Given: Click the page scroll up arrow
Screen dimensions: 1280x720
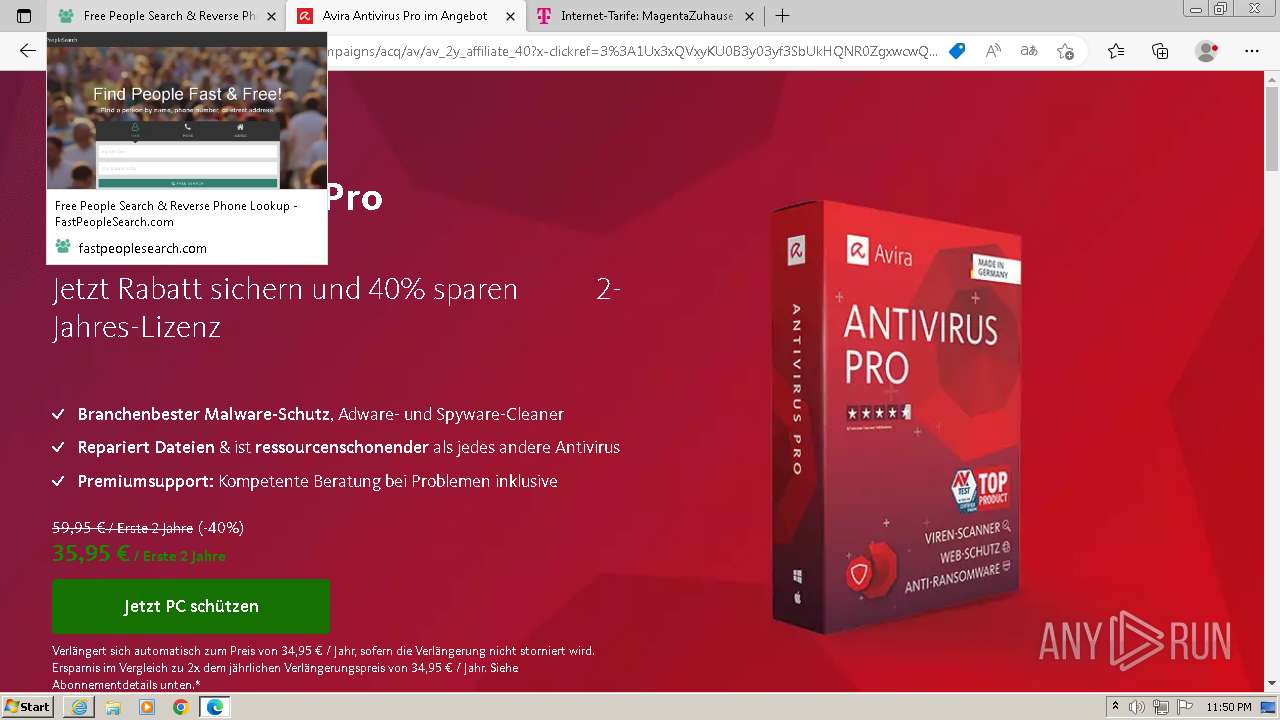Looking at the screenshot, I should point(1272,79).
